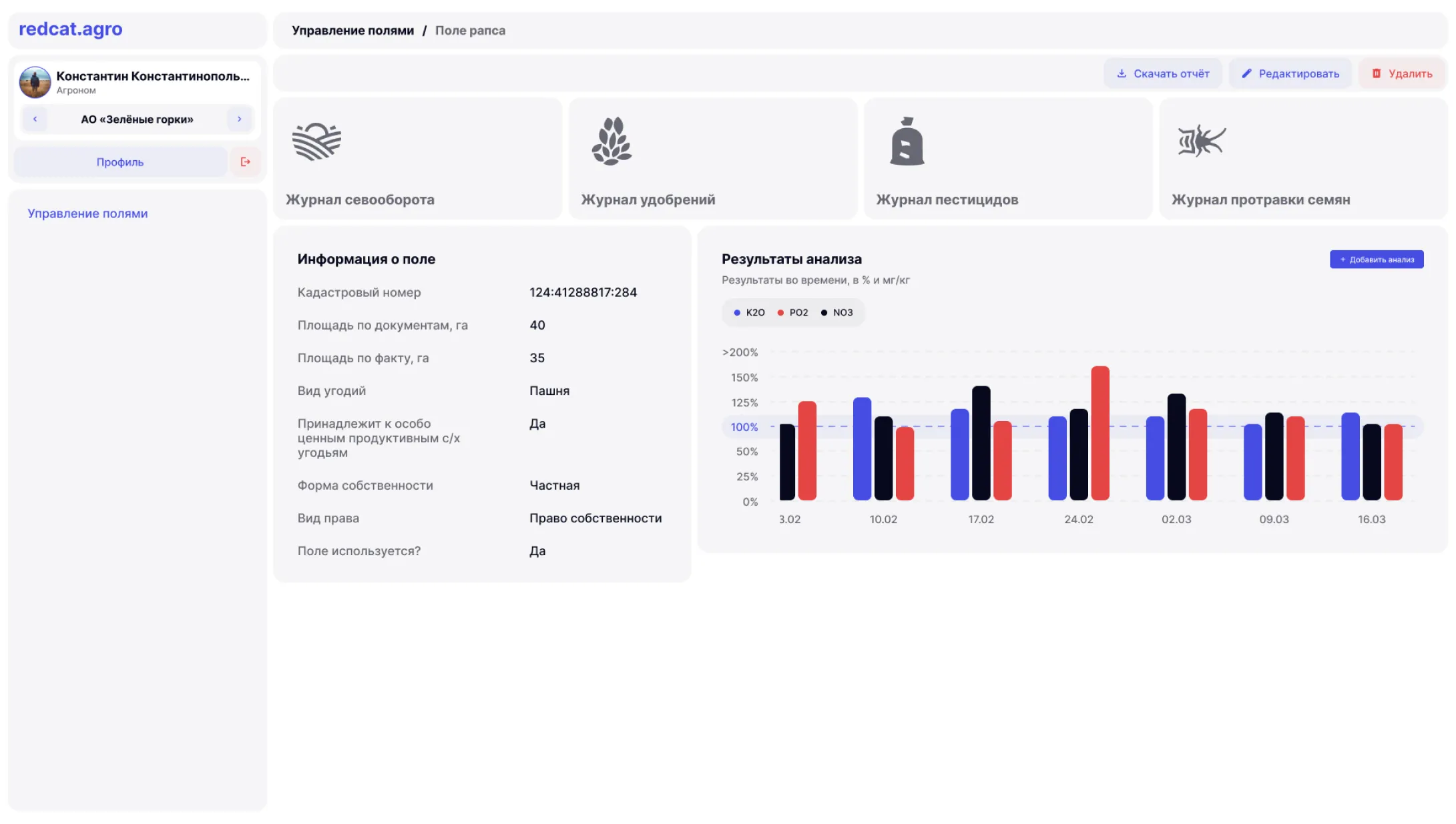Click the trash icon in Удалить
1456x824 pixels.
click(1376, 74)
